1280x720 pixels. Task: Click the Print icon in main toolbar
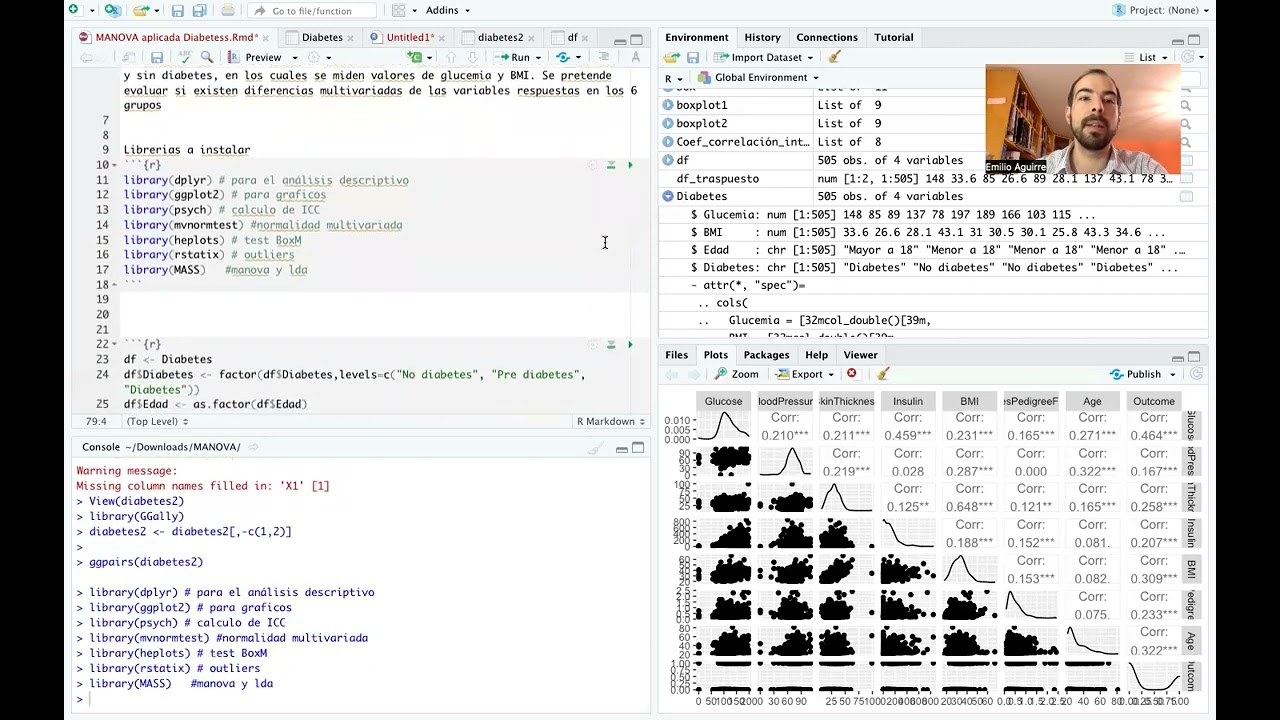228,10
